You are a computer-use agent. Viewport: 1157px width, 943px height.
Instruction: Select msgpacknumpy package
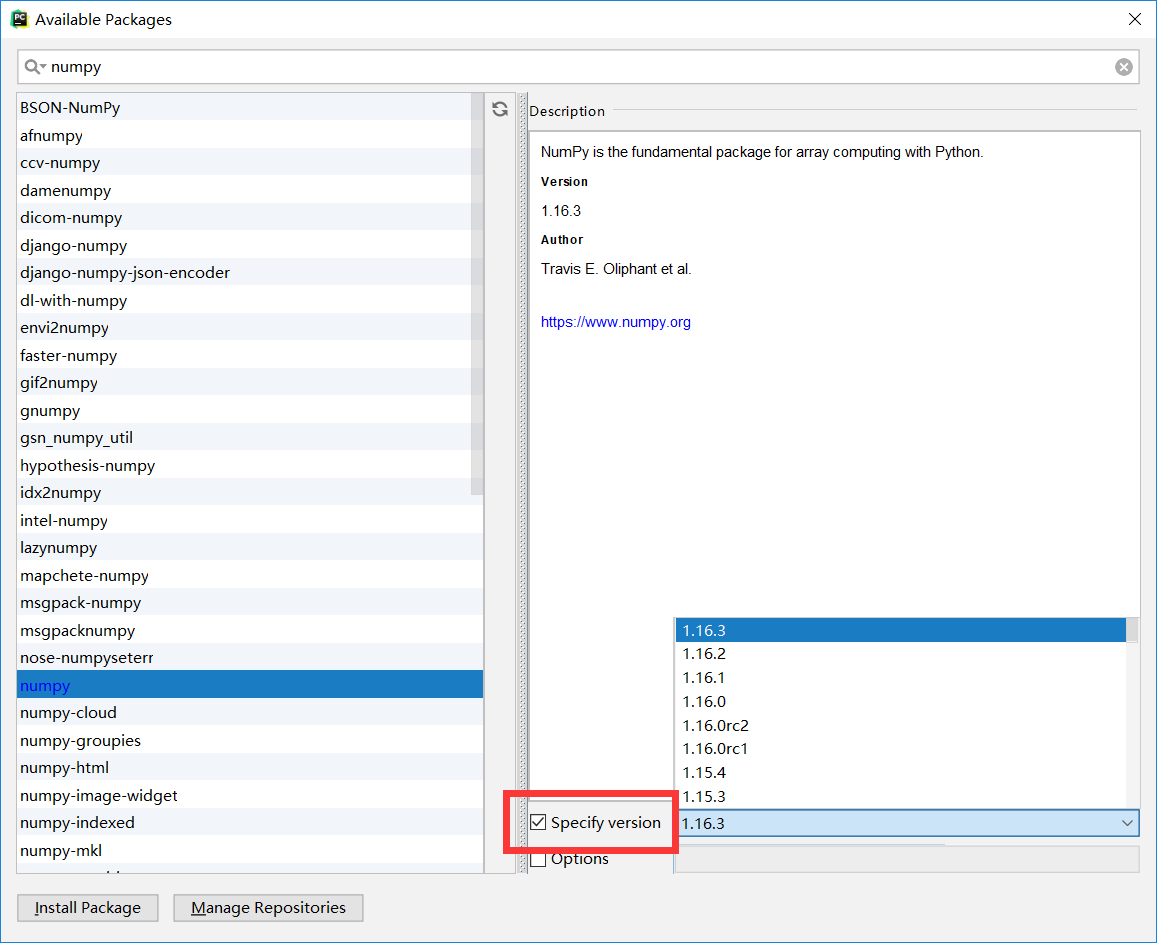(x=250, y=630)
